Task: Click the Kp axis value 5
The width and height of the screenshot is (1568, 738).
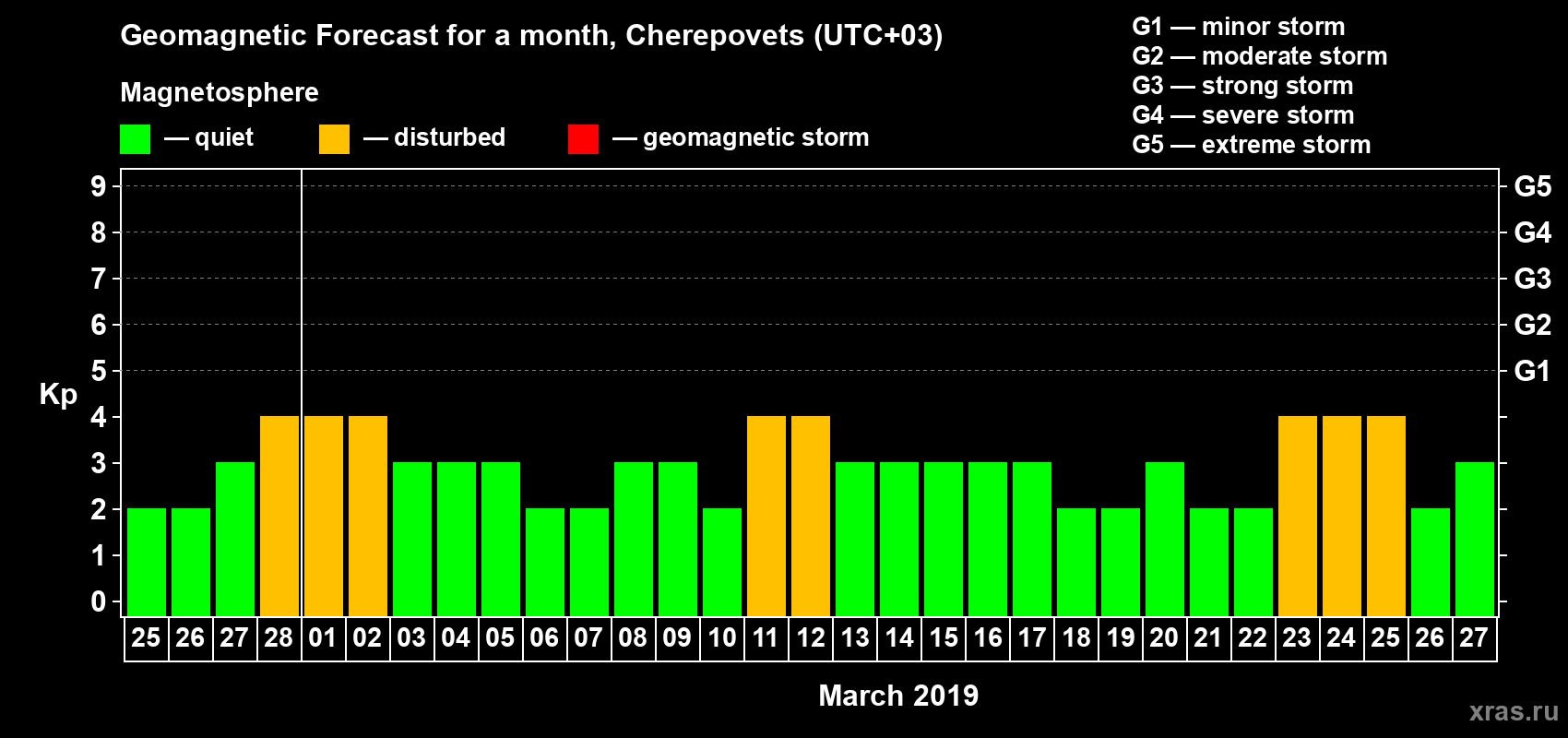Action: [x=99, y=371]
